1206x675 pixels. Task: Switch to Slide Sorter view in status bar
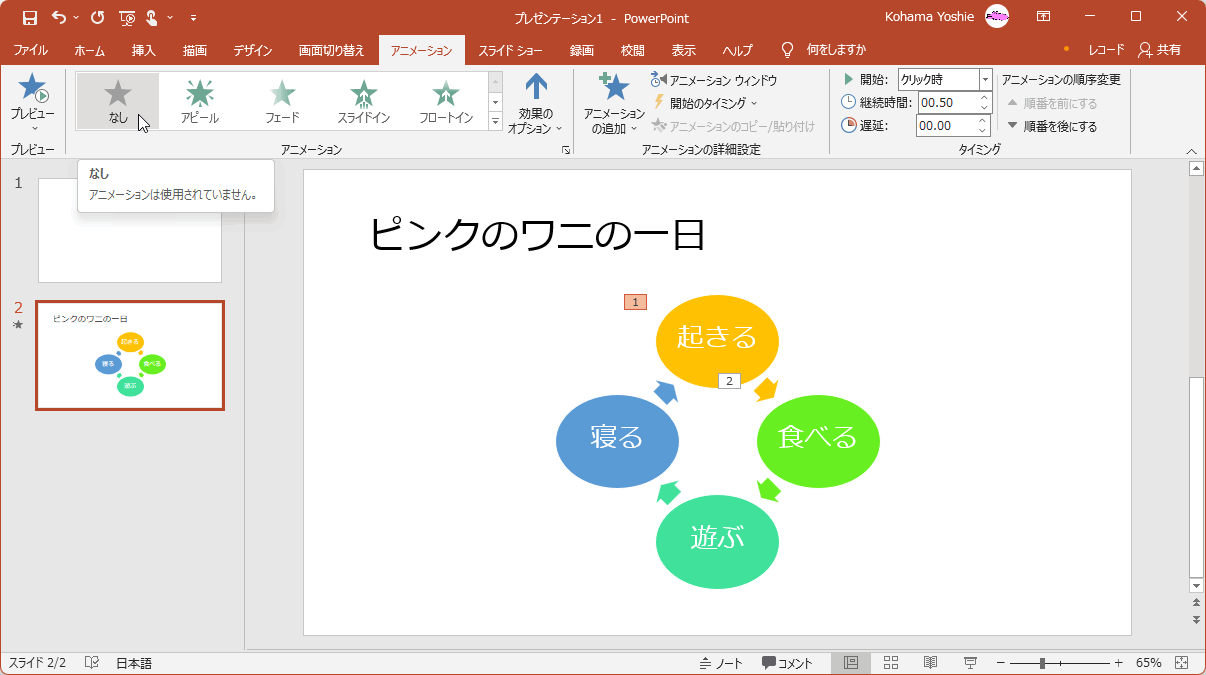[890, 662]
